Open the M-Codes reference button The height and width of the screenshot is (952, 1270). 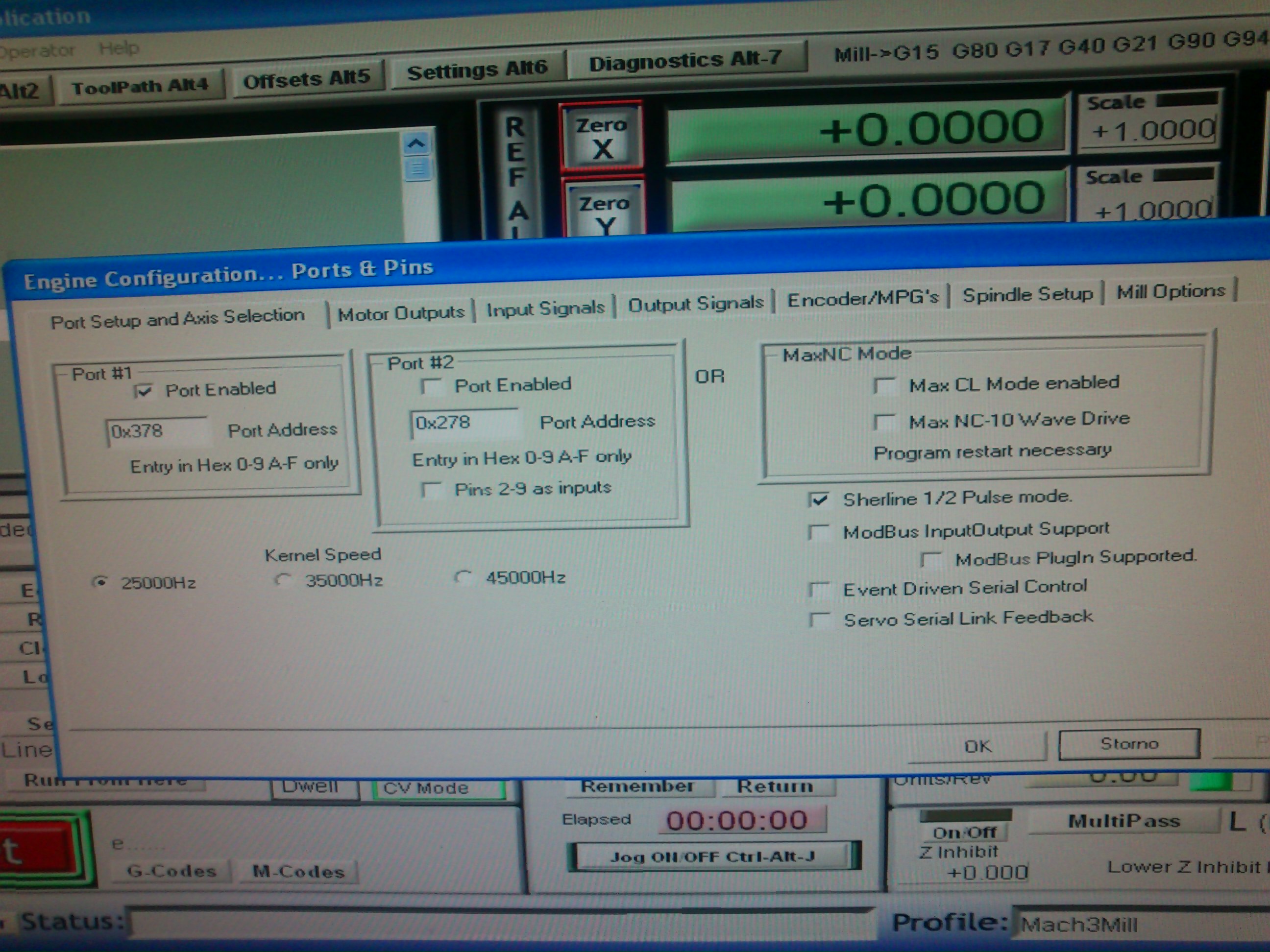coord(298,872)
